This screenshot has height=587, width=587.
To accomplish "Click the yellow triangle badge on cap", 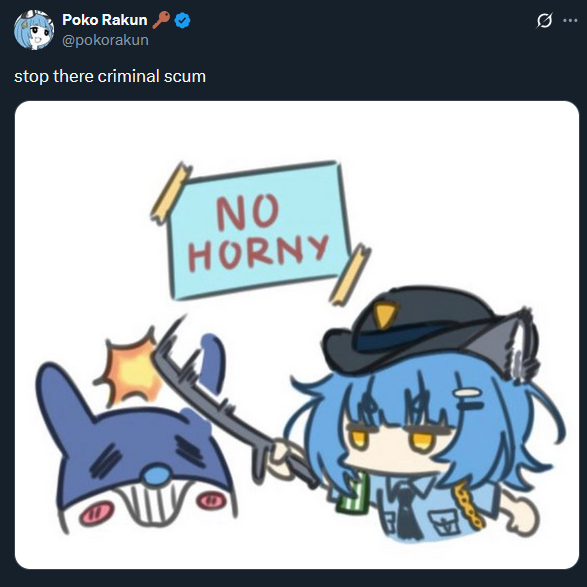I will (x=386, y=314).
